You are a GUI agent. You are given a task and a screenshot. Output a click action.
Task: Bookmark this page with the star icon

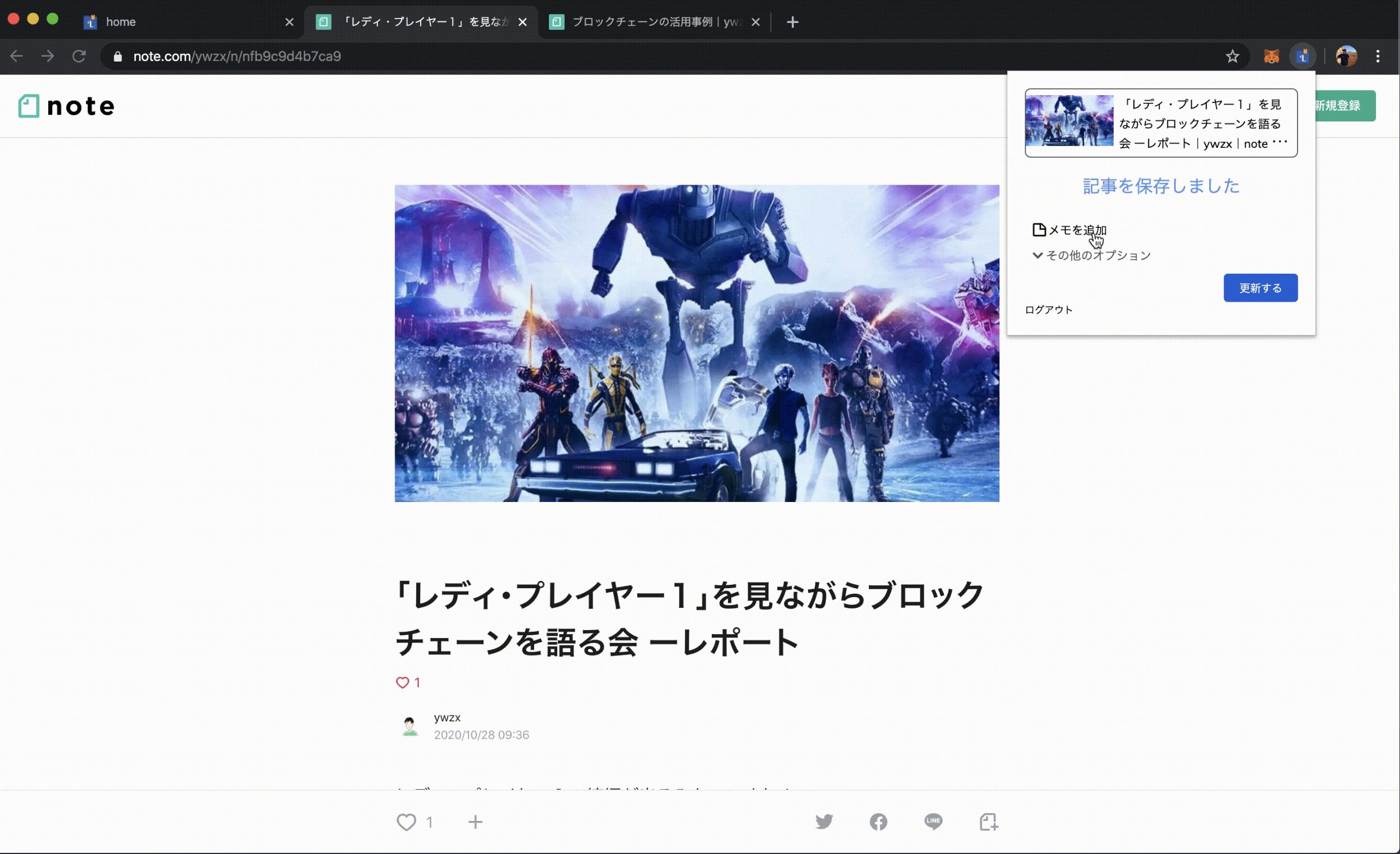coord(1232,57)
